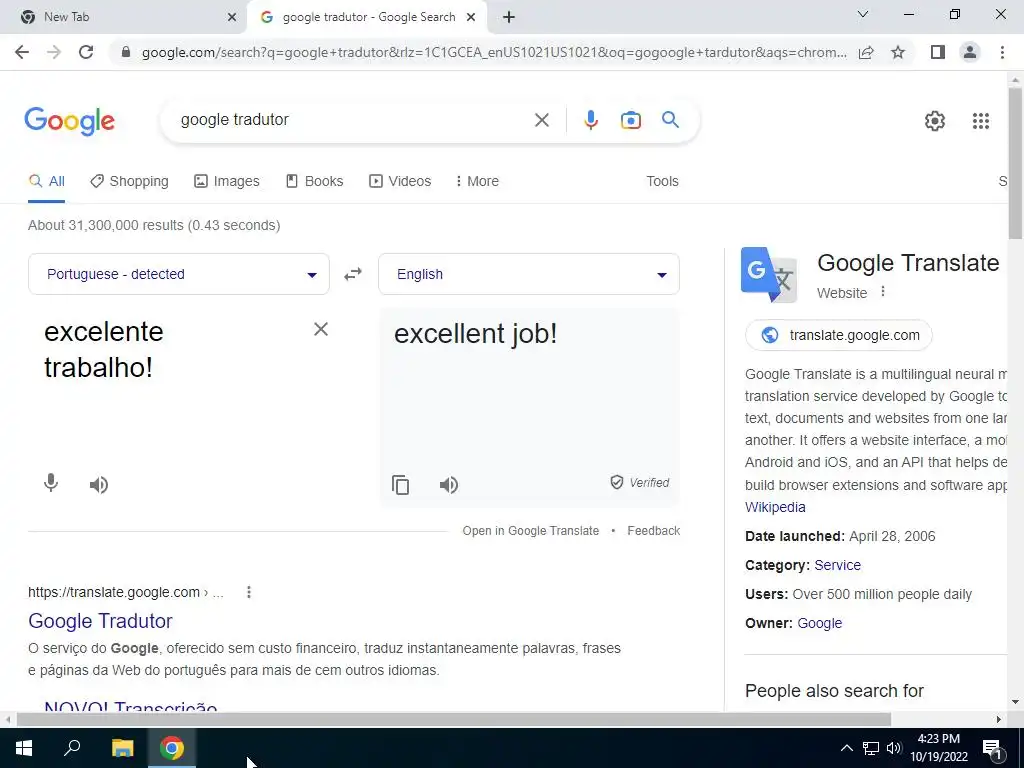
Task: Open Service category link
Action: click(x=837, y=566)
